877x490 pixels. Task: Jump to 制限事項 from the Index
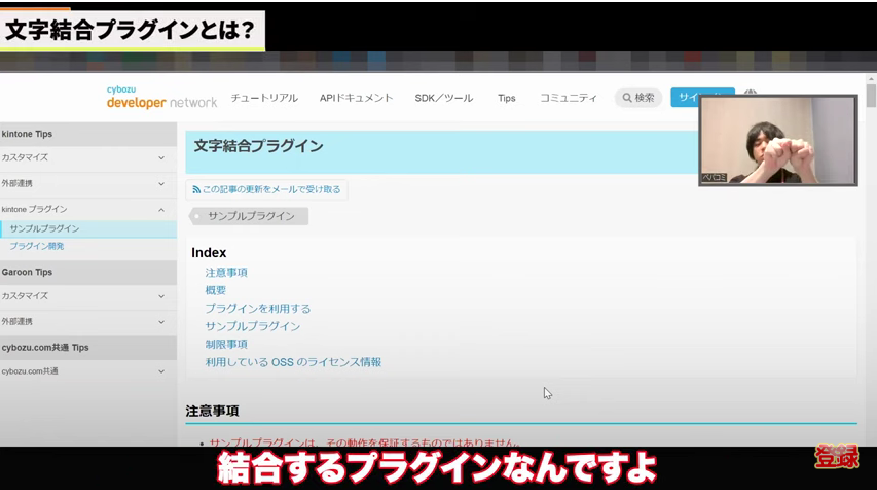click(227, 345)
